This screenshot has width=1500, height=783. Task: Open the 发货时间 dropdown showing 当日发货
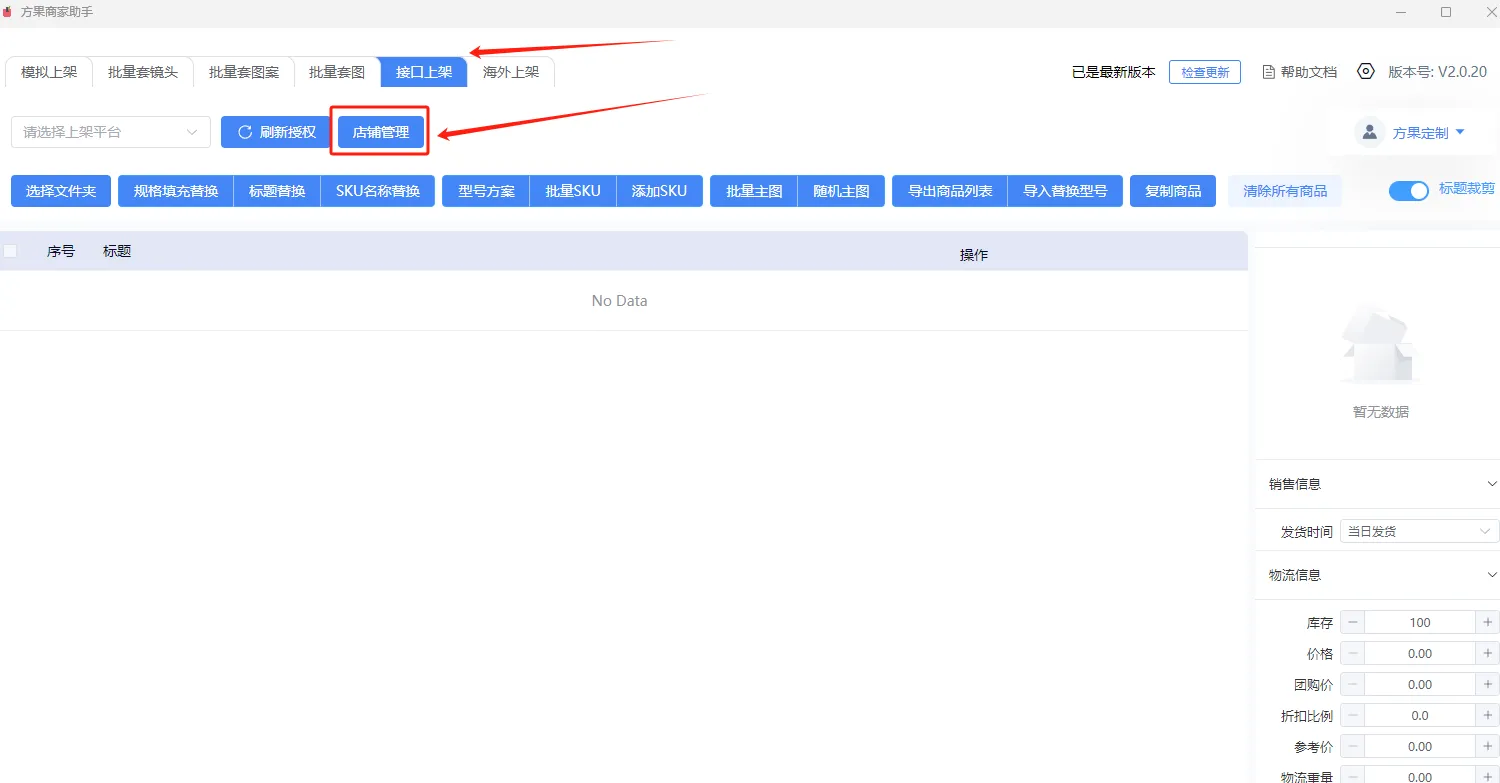point(1419,531)
